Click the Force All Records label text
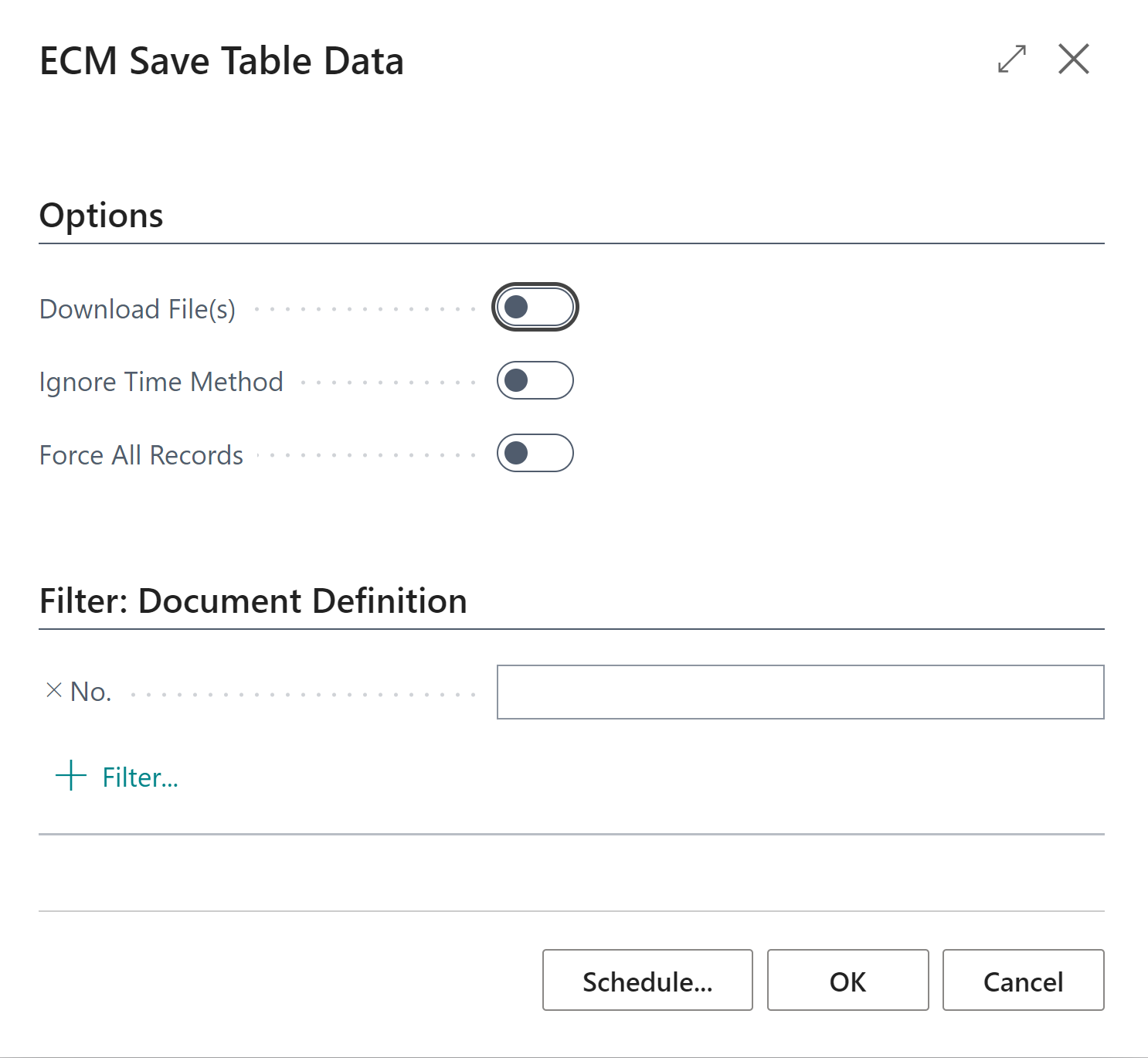The image size is (1148, 1058). point(141,455)
